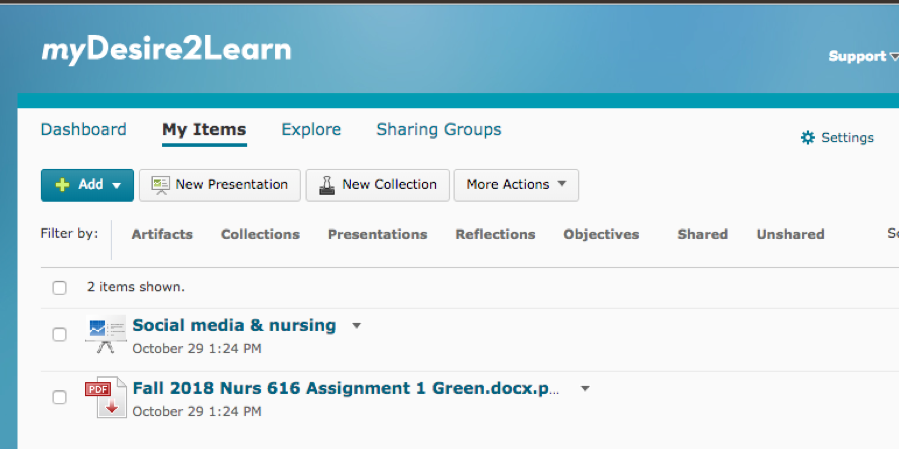Screen dimensions: 899x449
Task: Click the Social media presentation thumbnail icon
Action: (105, 334)
